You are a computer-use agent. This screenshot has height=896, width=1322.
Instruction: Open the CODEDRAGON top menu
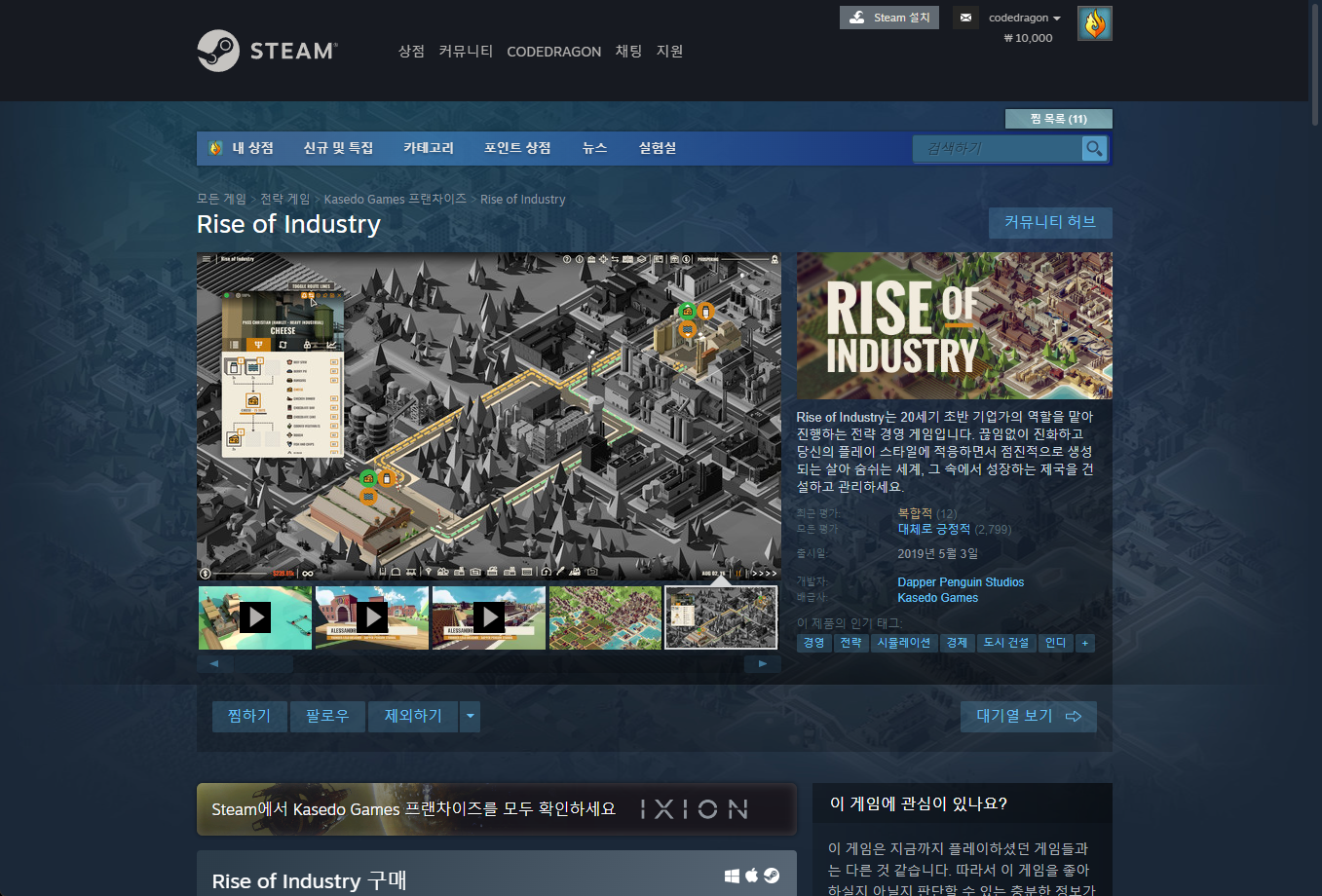pyautogui.click(x=554, y=52)
